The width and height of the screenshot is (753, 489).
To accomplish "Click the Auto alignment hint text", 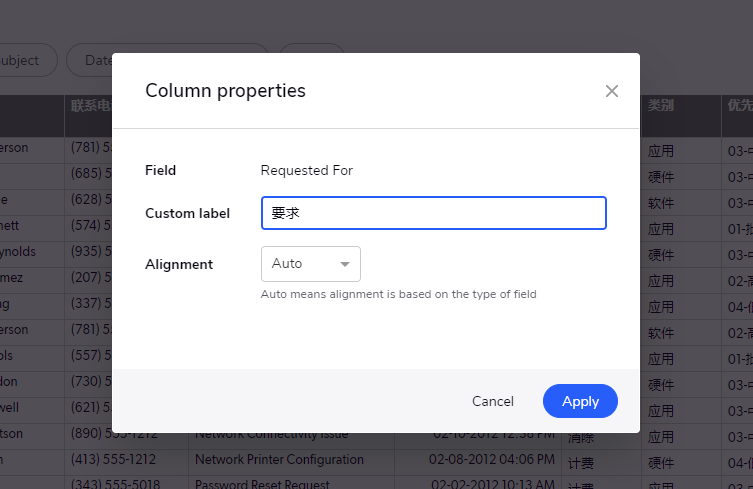I will tap(398, 294).
